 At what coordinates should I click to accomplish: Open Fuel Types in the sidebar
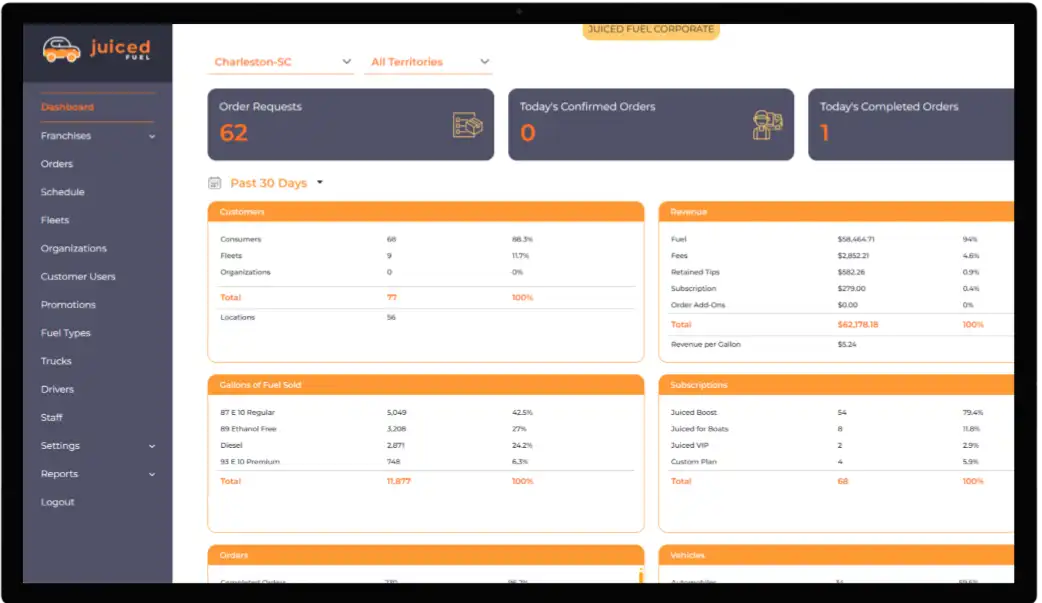(x=65, y=333)
